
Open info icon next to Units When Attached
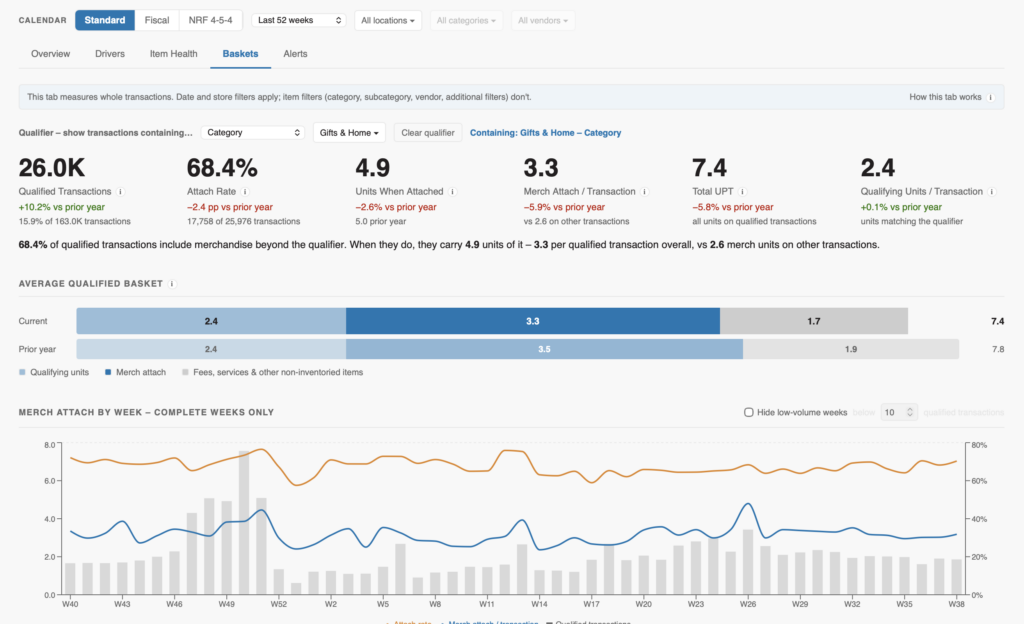(x=453, y=192)
